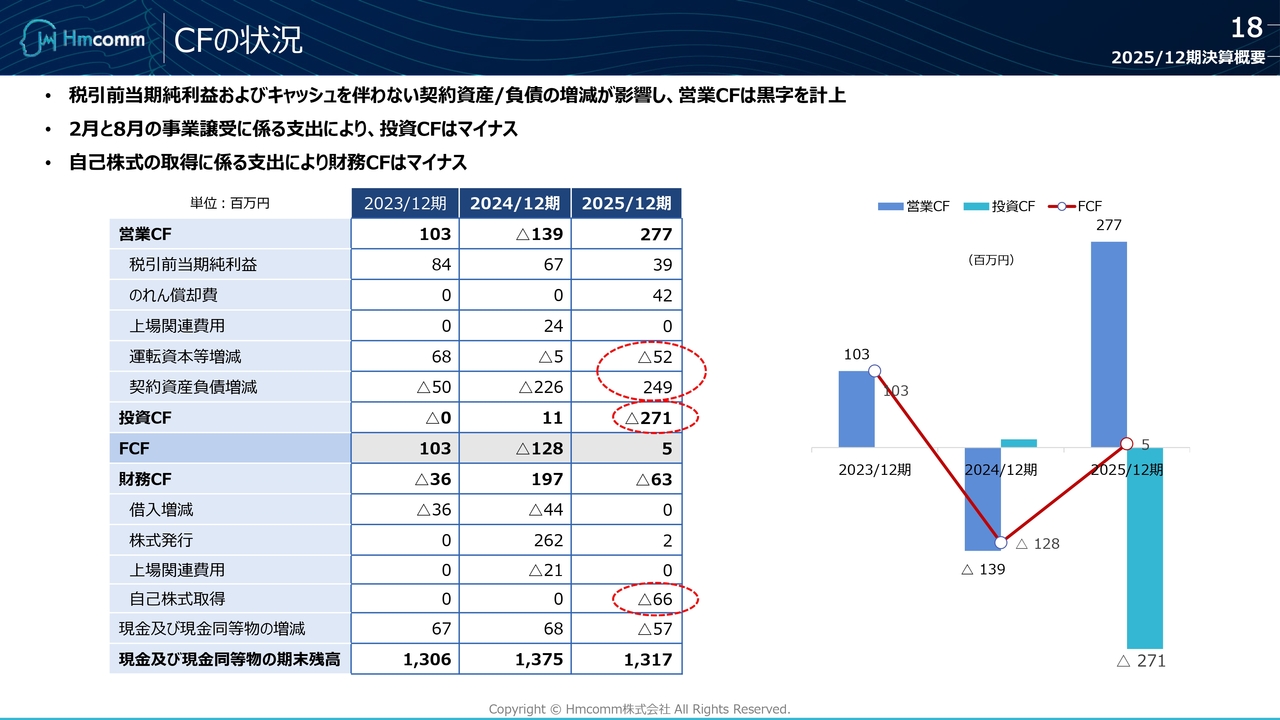The height and width of the screenshot is (720, 1280).
Task: Select the 2025/12期 column header
Action: (x=626, y=203)
